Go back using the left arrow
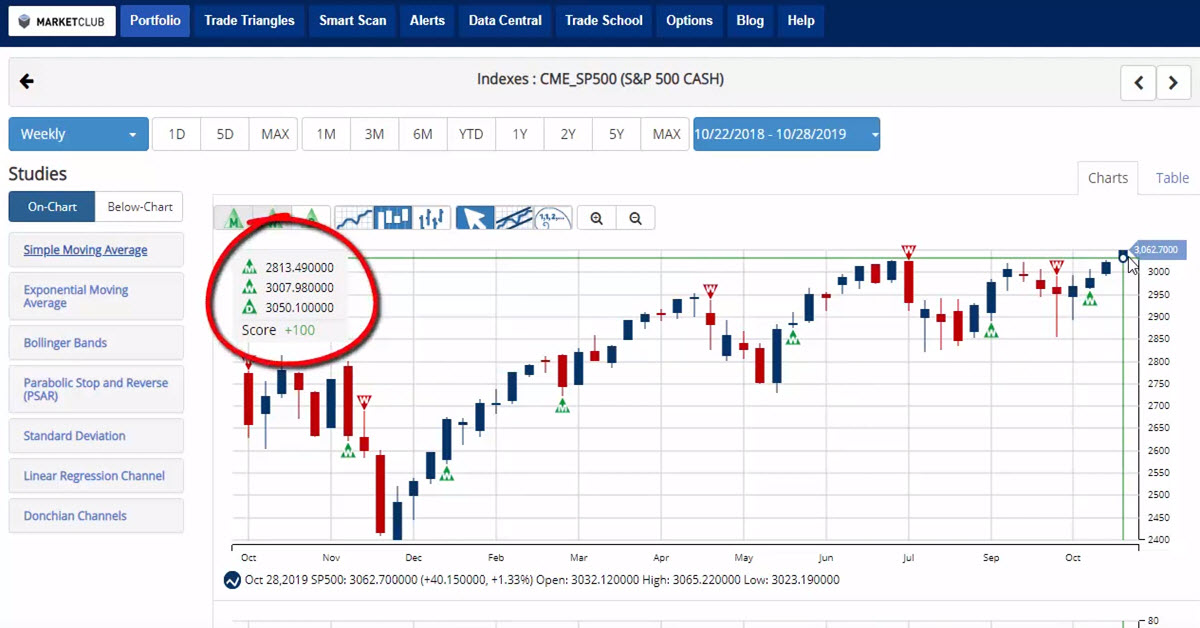This screenshot has width=1200, height=628. (x=27, y=81)
